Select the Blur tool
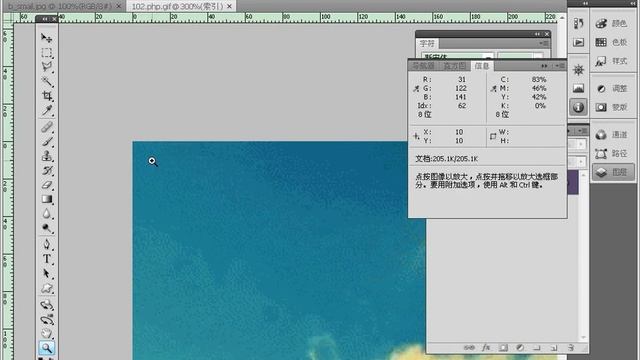Image resolution: width=640 pixels, height=360 pixels. click(x=47, y=214)
